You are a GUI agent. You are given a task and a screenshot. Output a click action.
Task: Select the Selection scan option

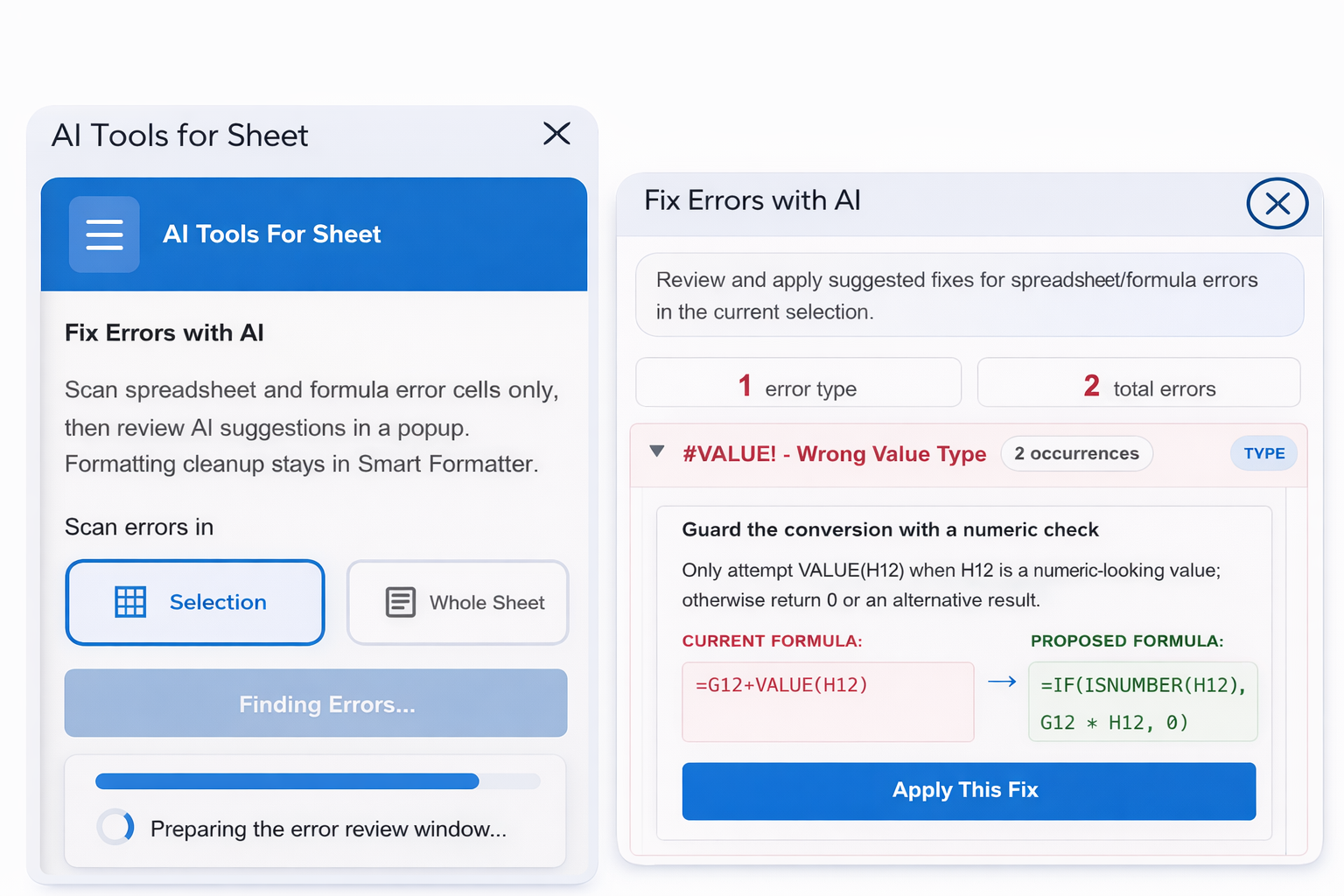pyautogui.click(x=195, y=602)
